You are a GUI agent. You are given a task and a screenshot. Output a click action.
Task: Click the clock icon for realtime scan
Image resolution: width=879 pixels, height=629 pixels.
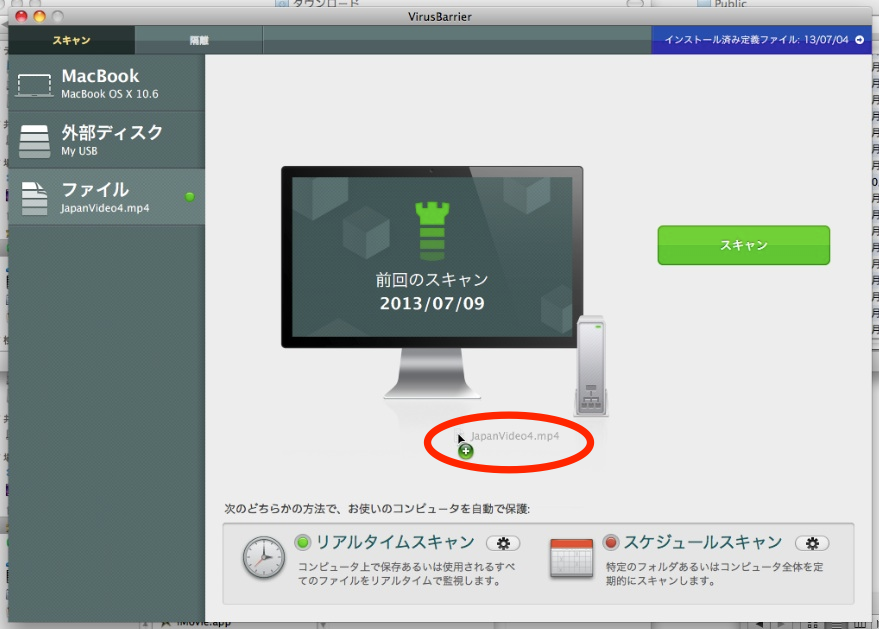pos(263,557)
